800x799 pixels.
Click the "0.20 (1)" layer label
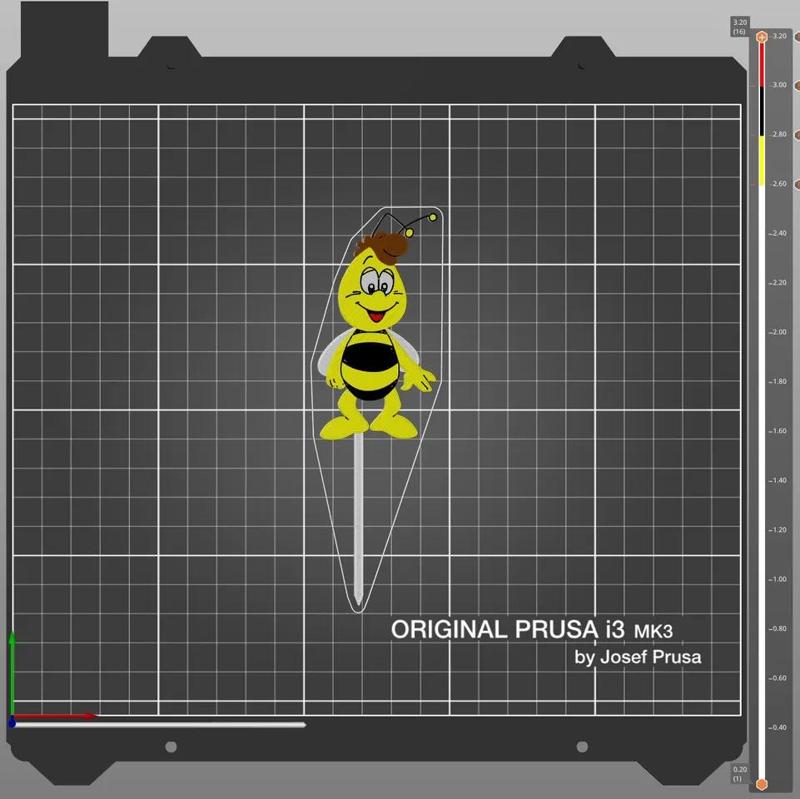click(x=740, y=772)
